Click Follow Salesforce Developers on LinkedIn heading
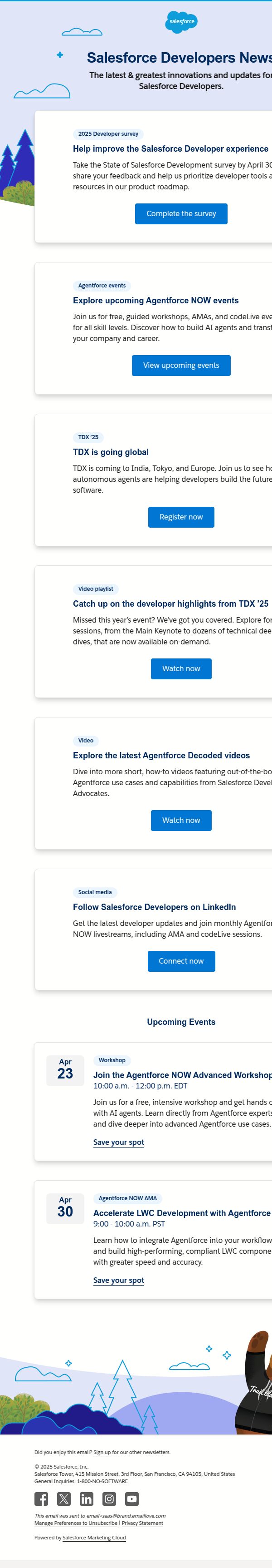Screen dimensions: 272x1568 coord(154,906)
